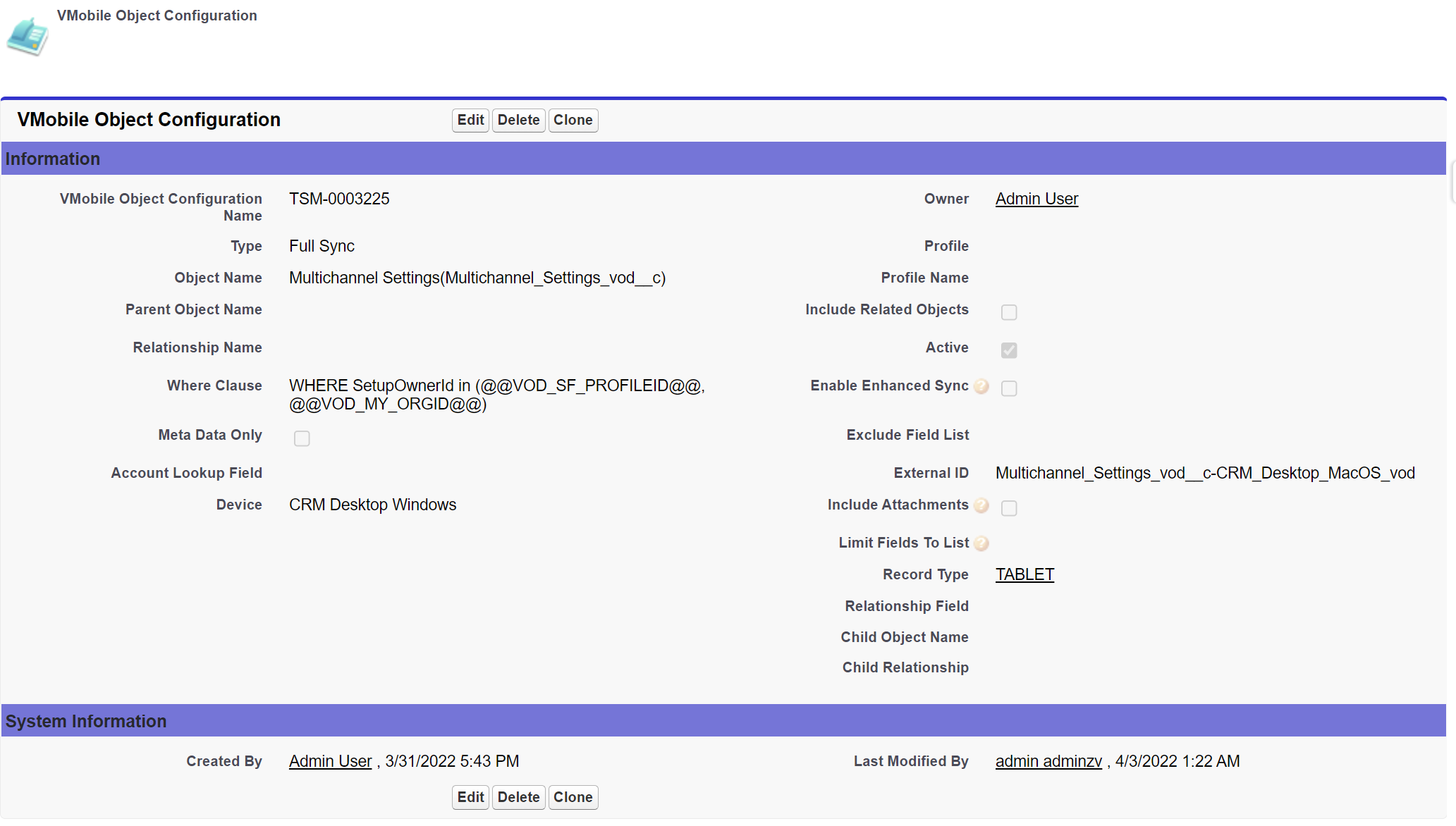Toggle the Include Attachments checkbox
1456x826 pixels.
pyautogui.click(x=1009, y=508)
